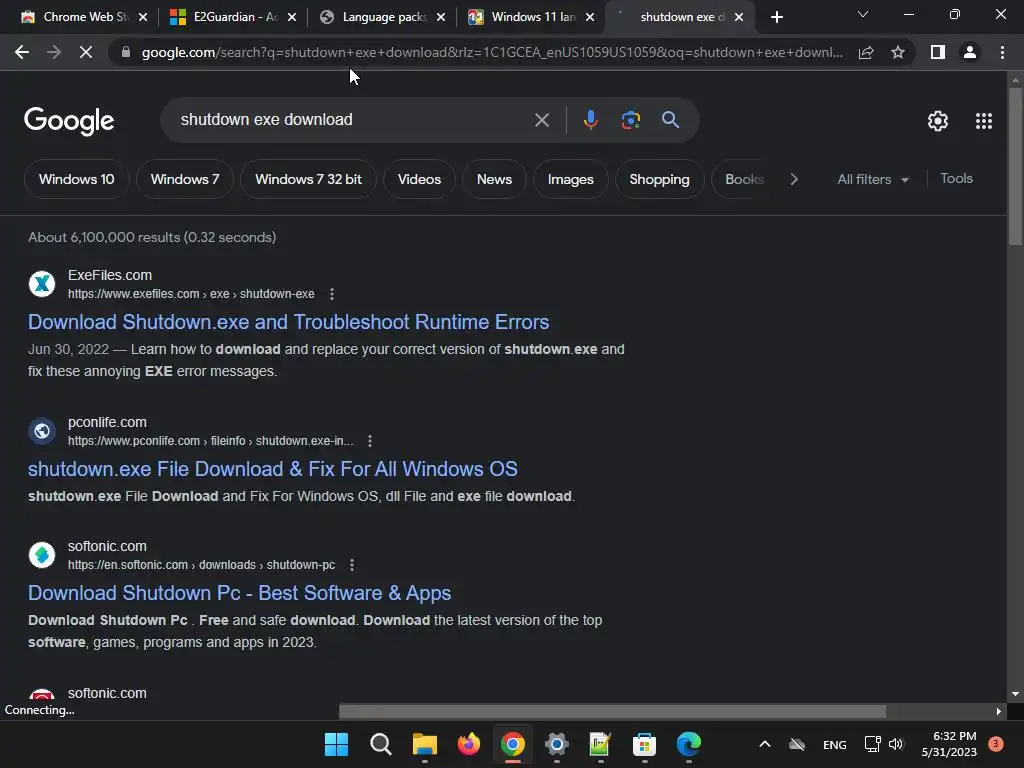Stop loading the page
1024x768 pixels.
click(86, 52)
